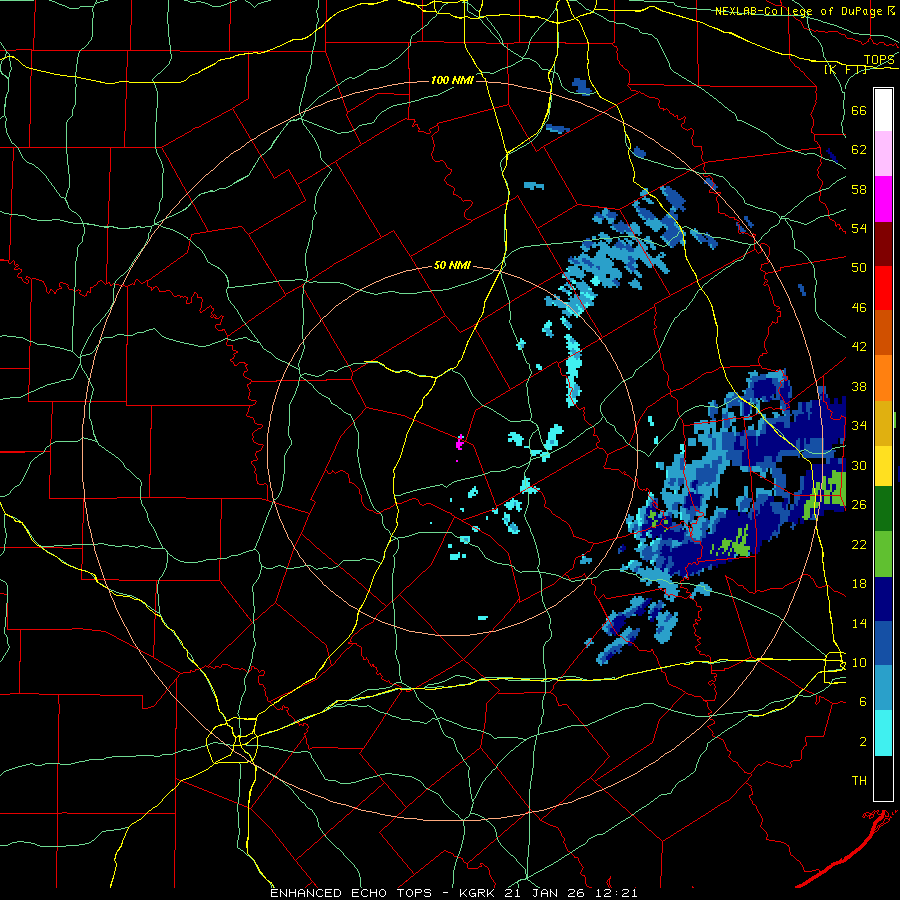Select the medium blue legend swatch
The width and height of the screenshot is (900, 900).
coord(883,643)
